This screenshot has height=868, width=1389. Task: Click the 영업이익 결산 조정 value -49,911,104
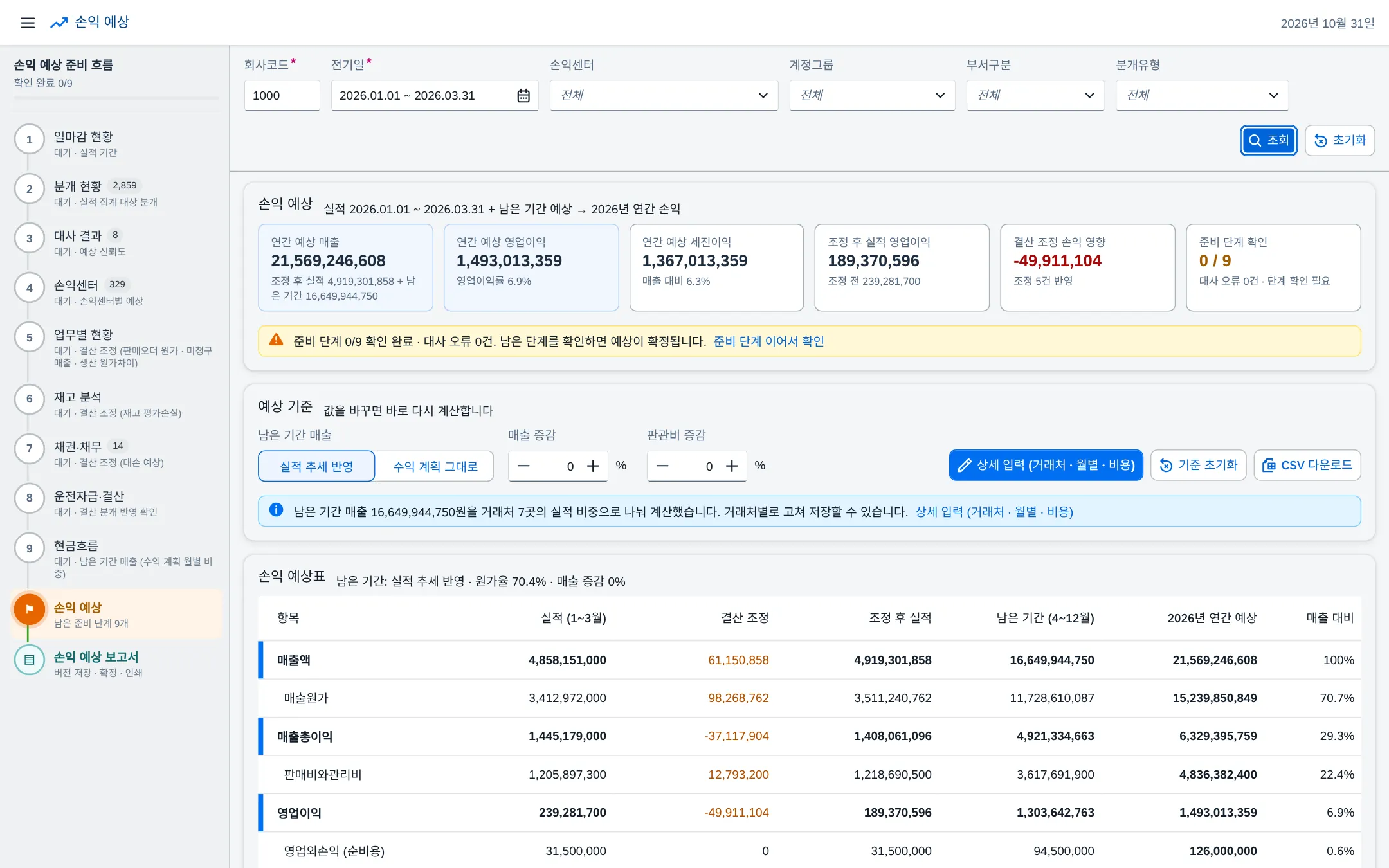coord(736,813)
